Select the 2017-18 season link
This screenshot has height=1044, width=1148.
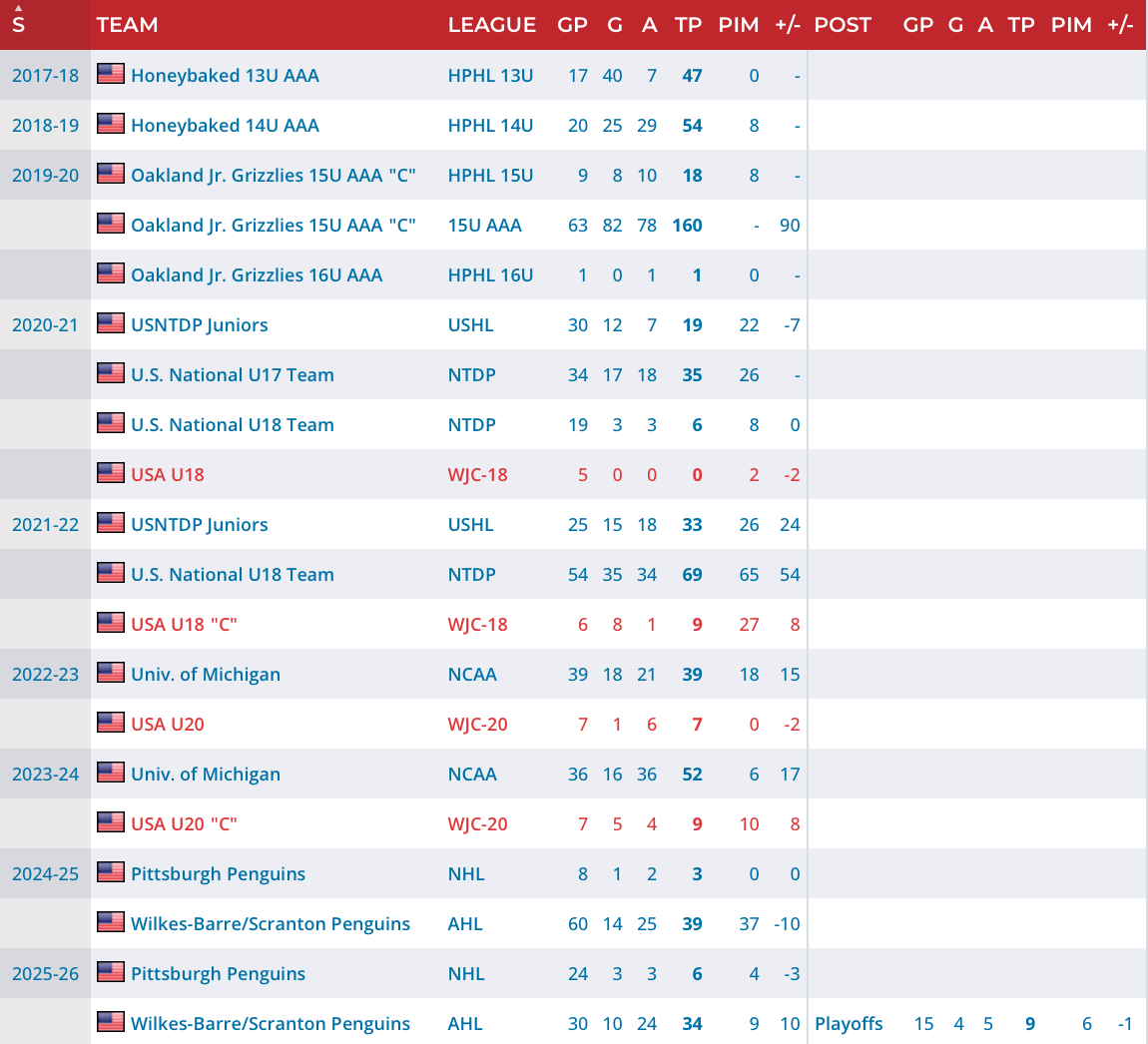pos(45,76)
